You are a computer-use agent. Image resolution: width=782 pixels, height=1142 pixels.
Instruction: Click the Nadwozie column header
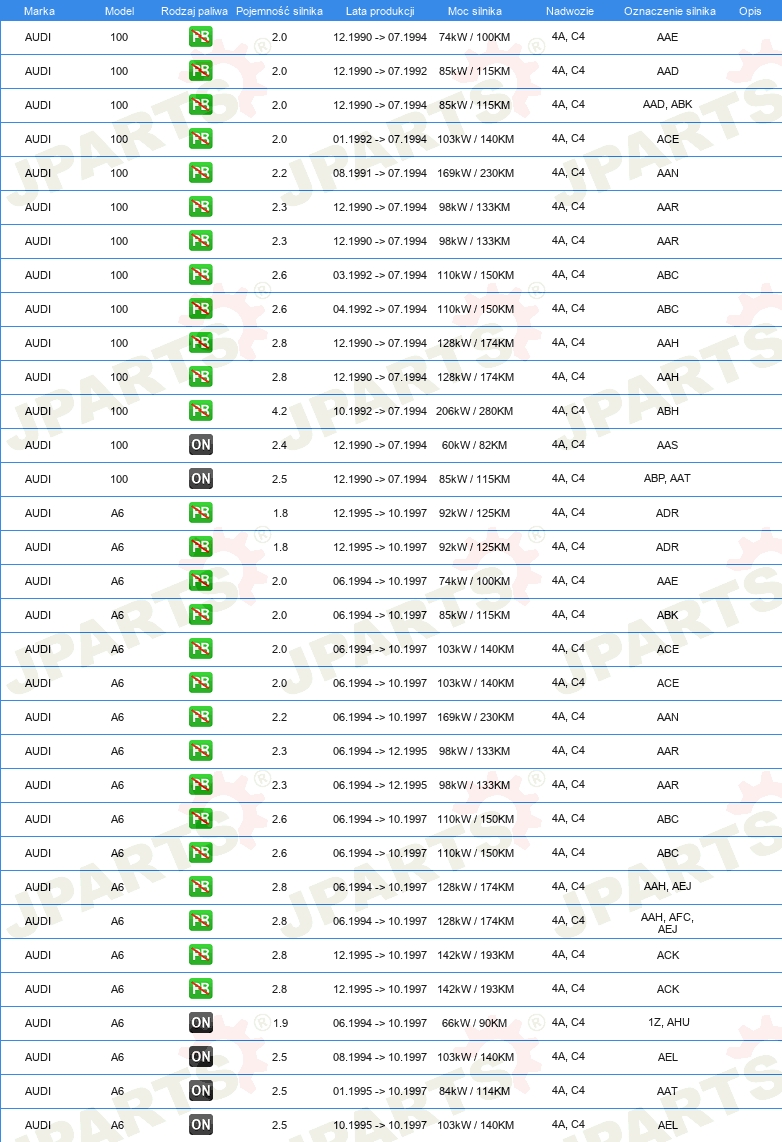point(569,11)
